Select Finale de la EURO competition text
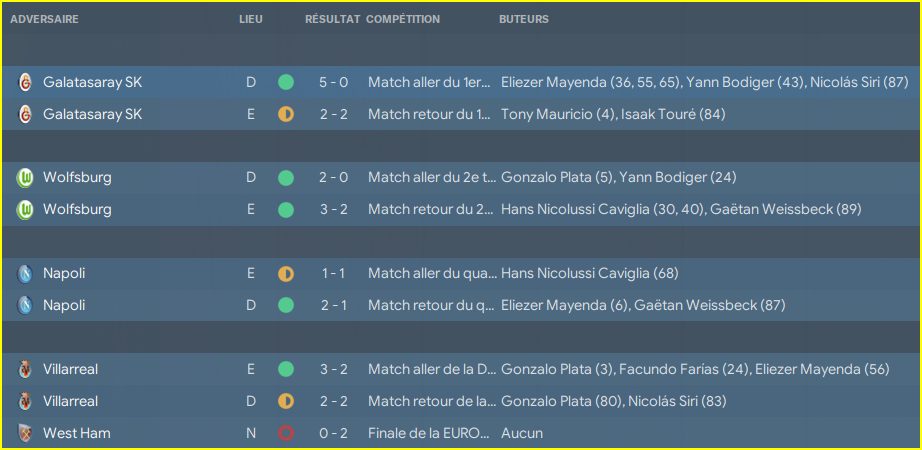The image size is (922, 450). coord(429,434)
